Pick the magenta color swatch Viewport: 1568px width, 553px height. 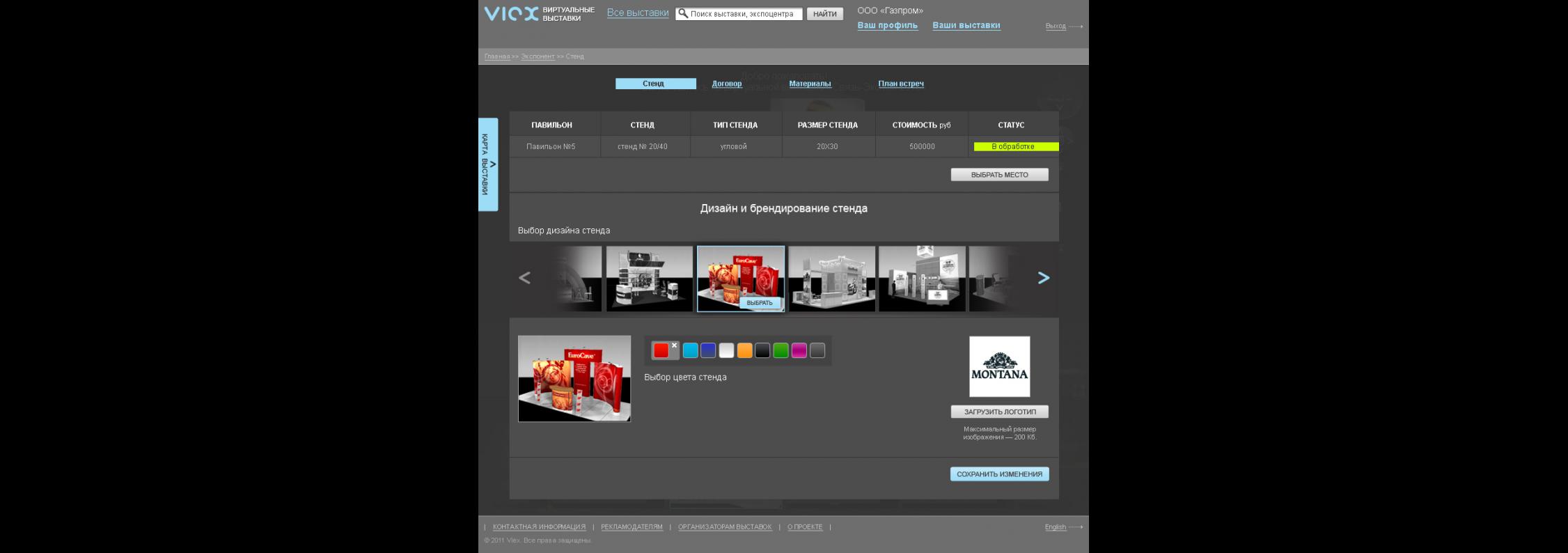pos(799,350)
